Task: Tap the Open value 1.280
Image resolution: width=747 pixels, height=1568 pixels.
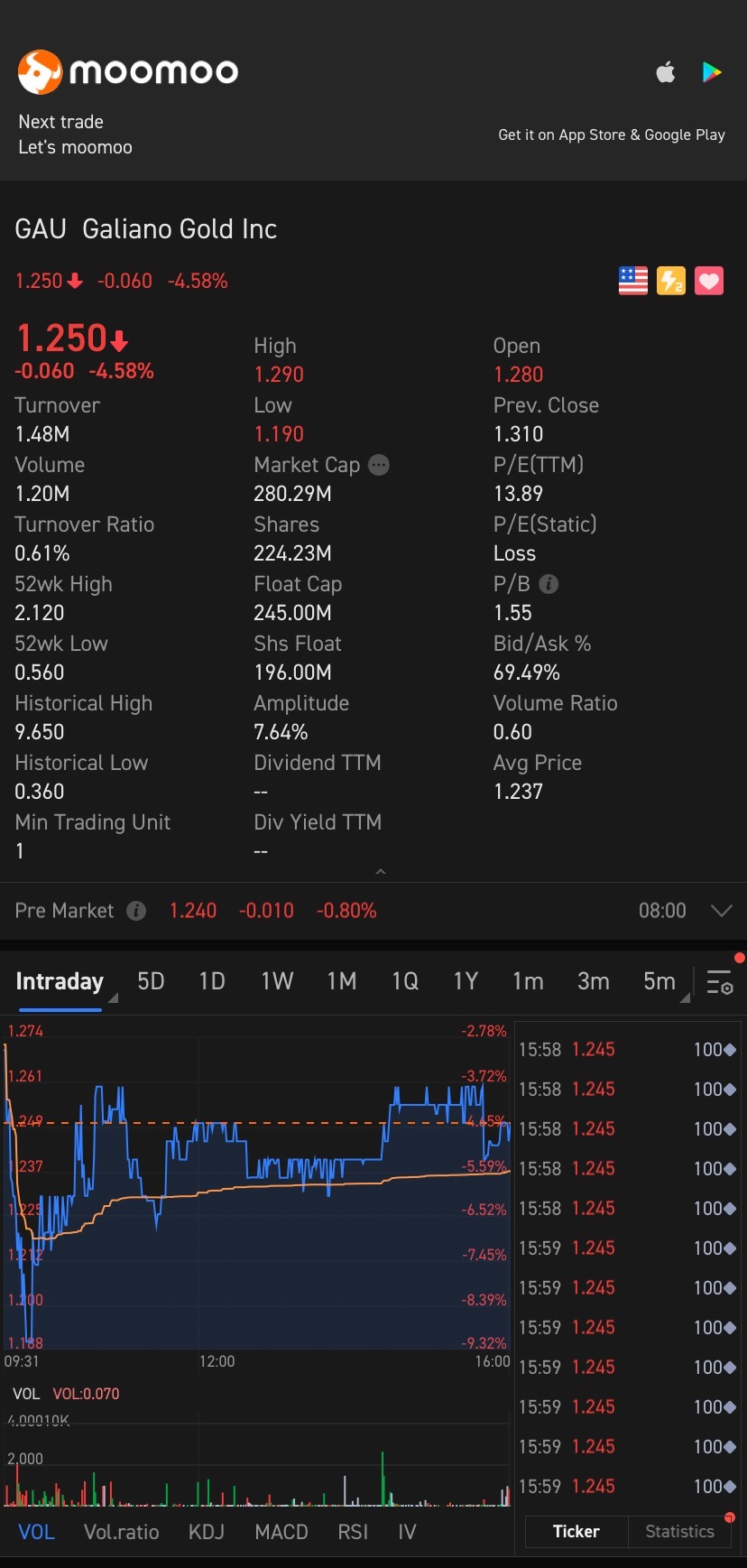Action: (519, 375)
